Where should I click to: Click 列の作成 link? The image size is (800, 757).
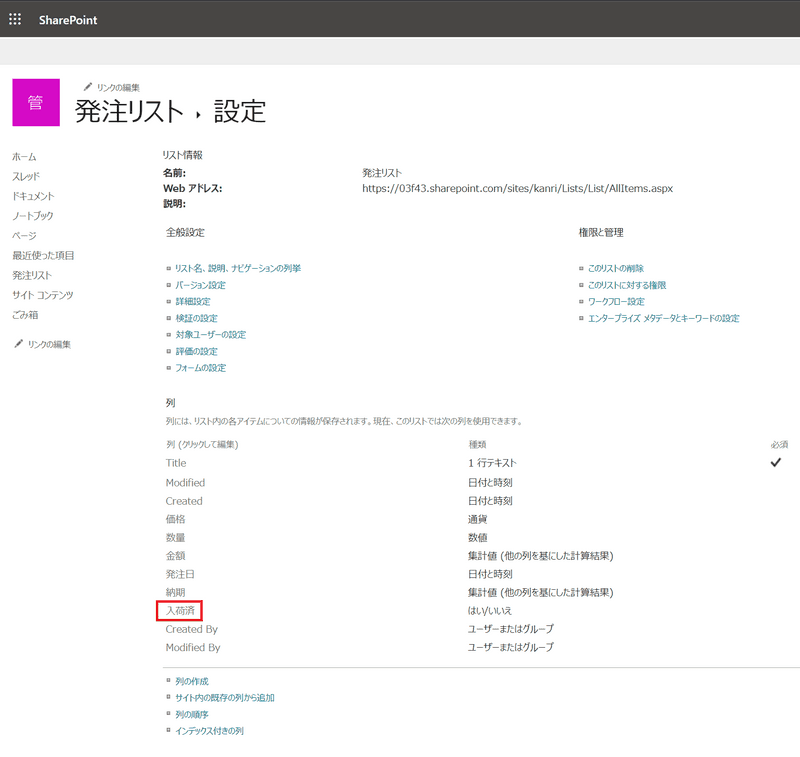191,681
